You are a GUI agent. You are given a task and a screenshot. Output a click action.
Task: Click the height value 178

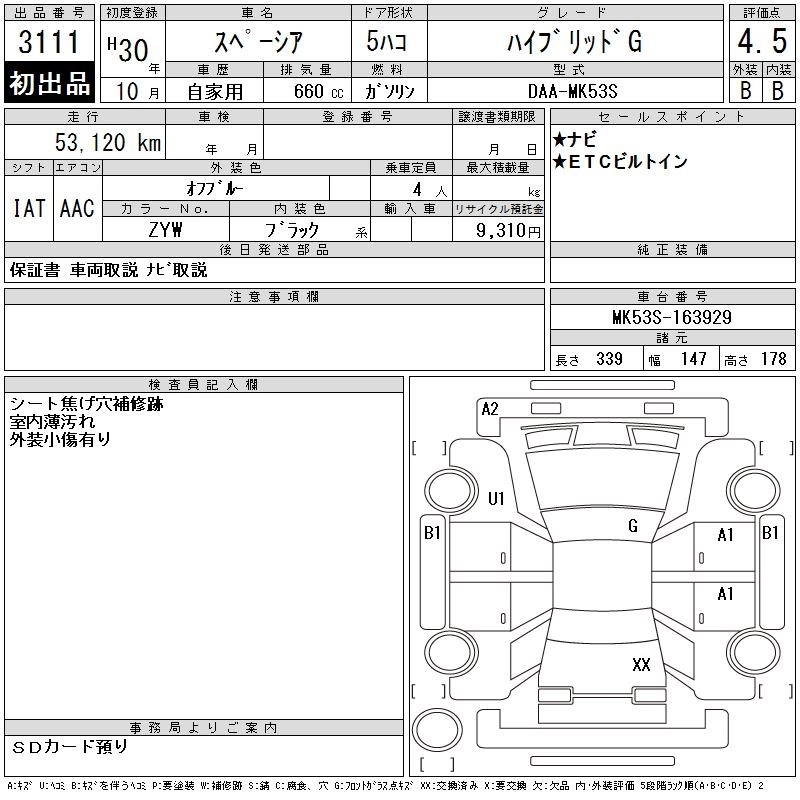pyautogui.click(x=773, y=359)
